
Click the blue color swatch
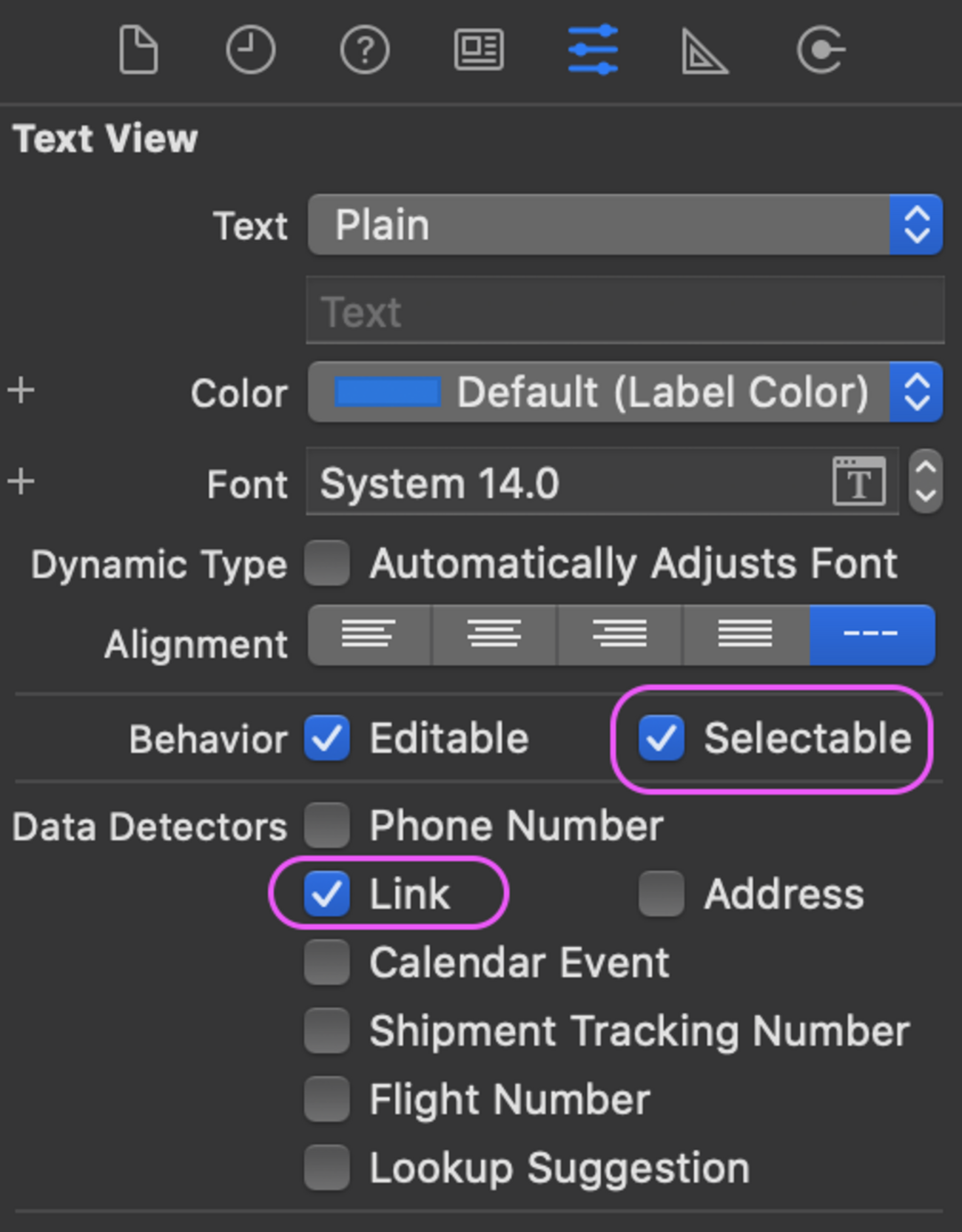[x=388, y=392]
